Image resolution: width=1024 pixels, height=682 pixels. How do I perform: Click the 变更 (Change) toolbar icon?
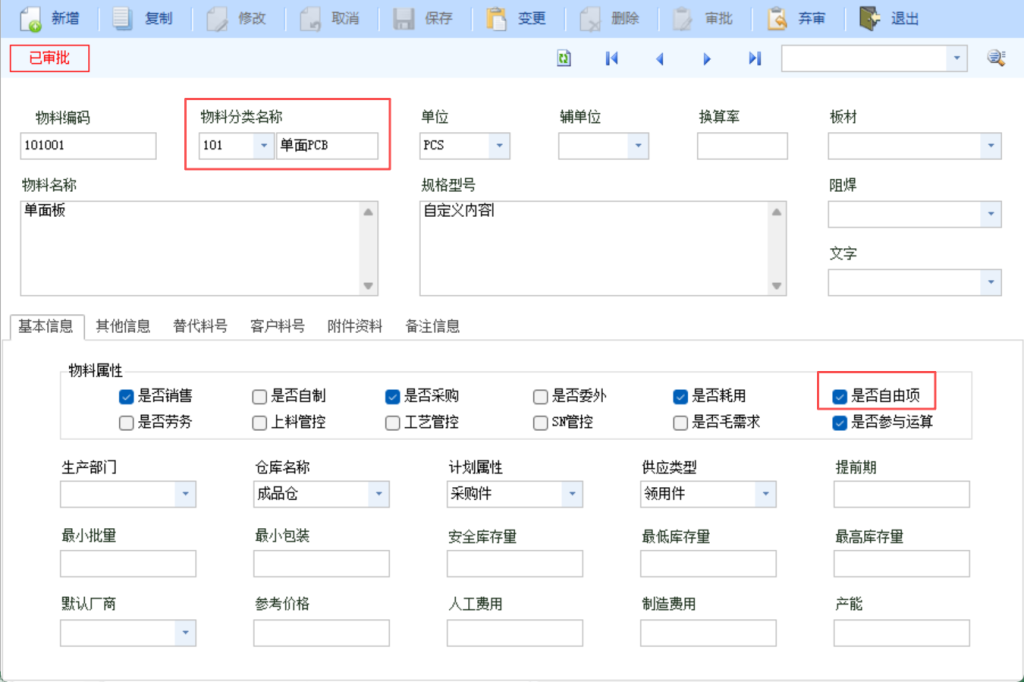click(496, 18)
